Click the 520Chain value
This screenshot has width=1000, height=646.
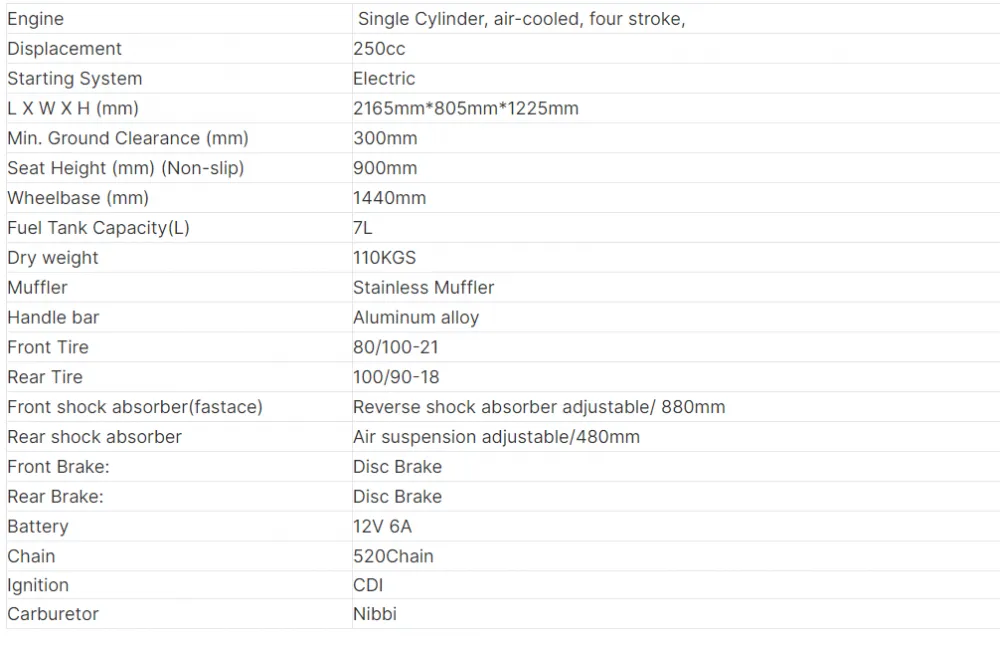[x=393, y=557]
